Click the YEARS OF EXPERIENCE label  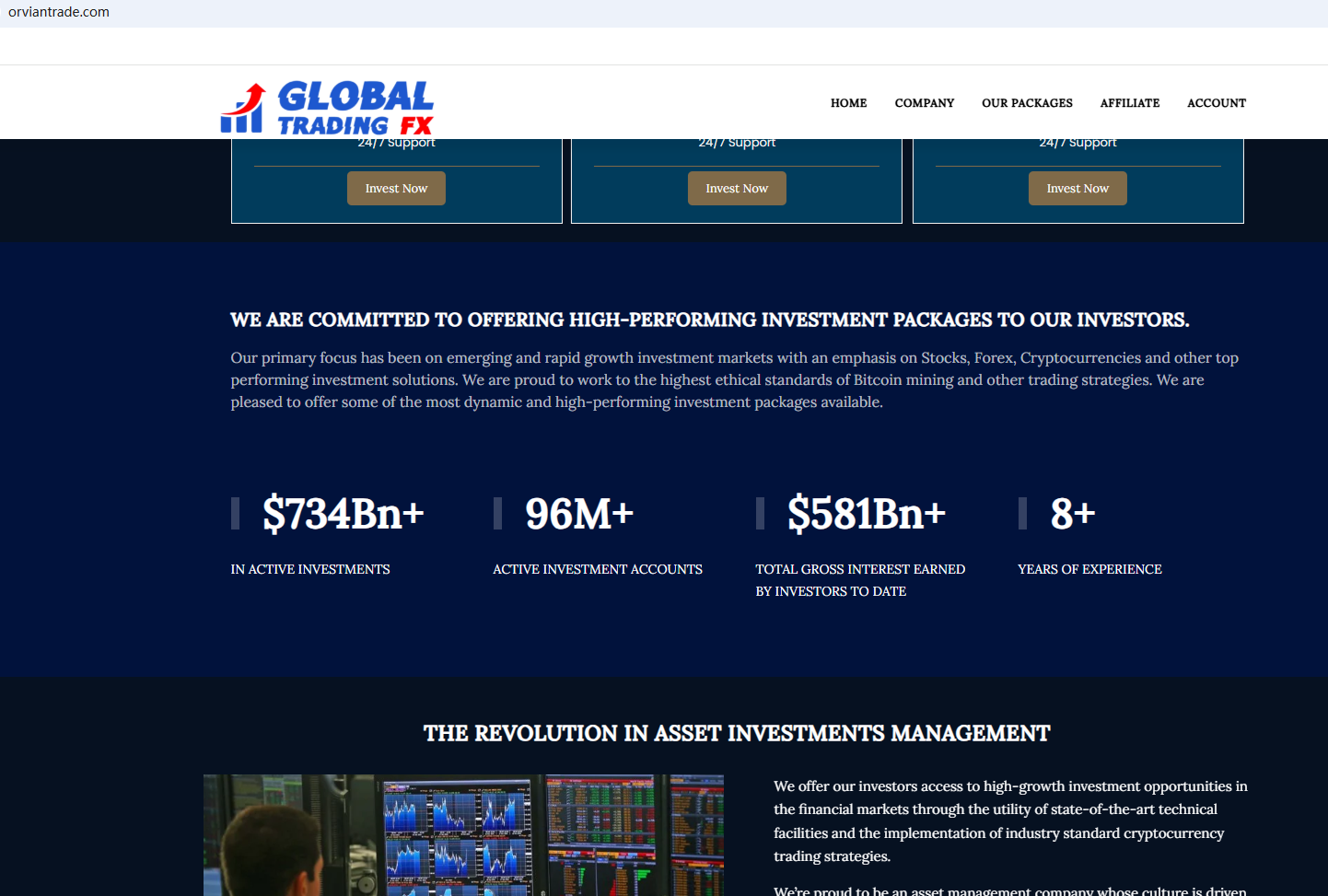pyautogui.click(x=1089, y=569)
